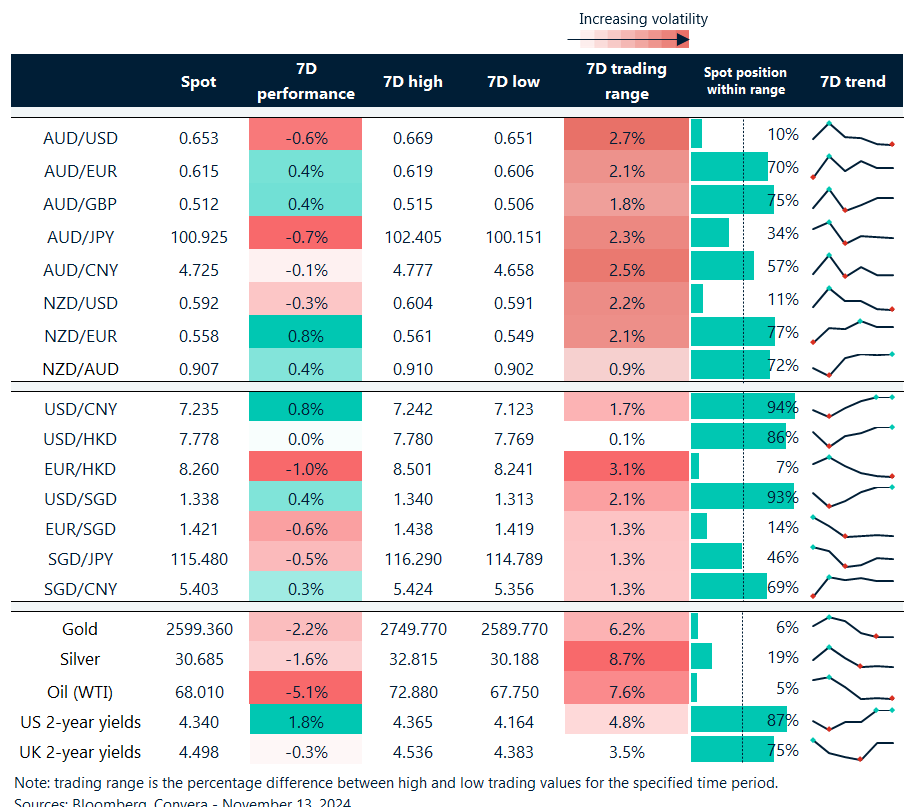Select the 7D performance column header
This screenshot has width=910, height=807.
(x=306, y=81)
